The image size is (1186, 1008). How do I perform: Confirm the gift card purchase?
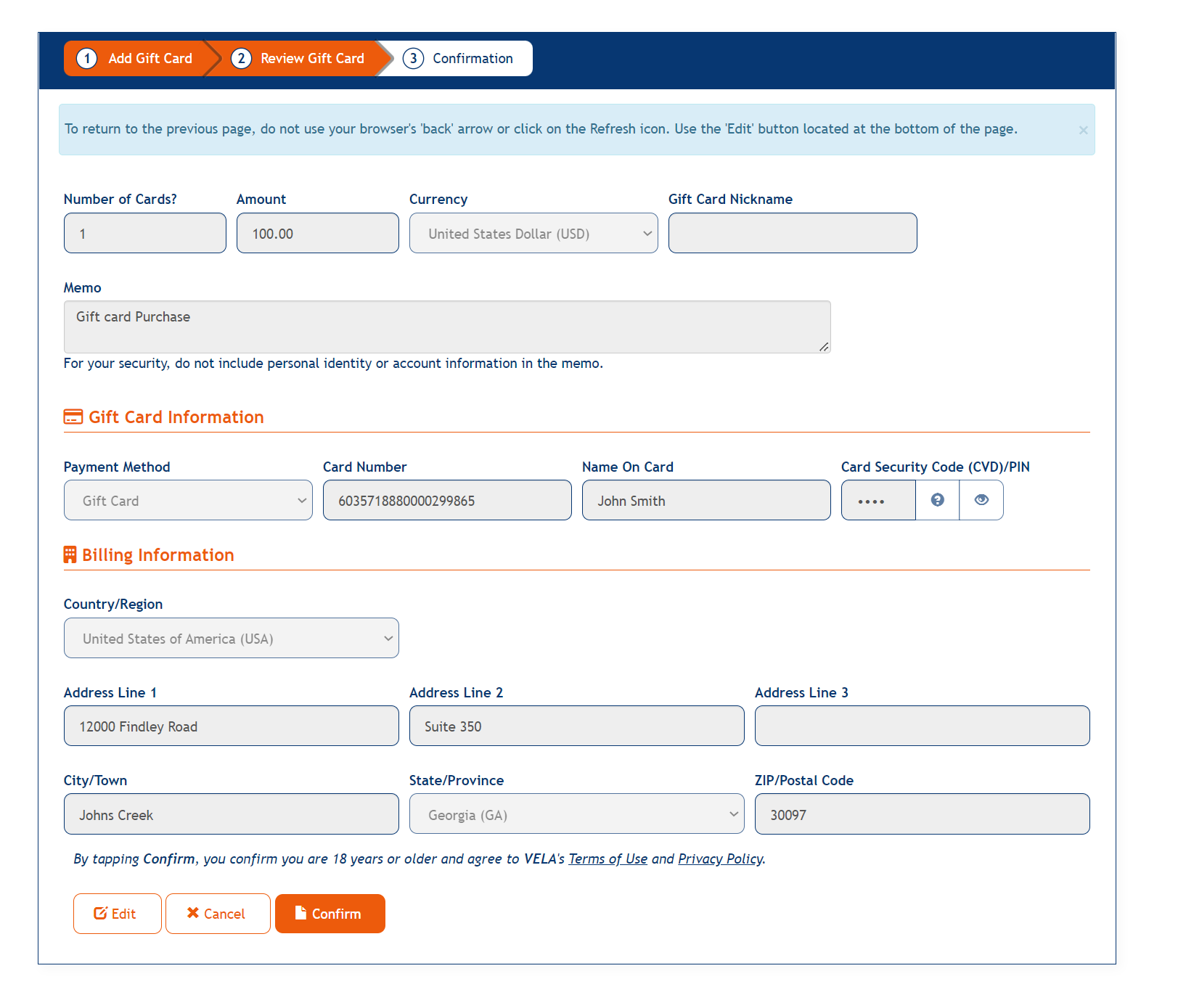[330, 914]
